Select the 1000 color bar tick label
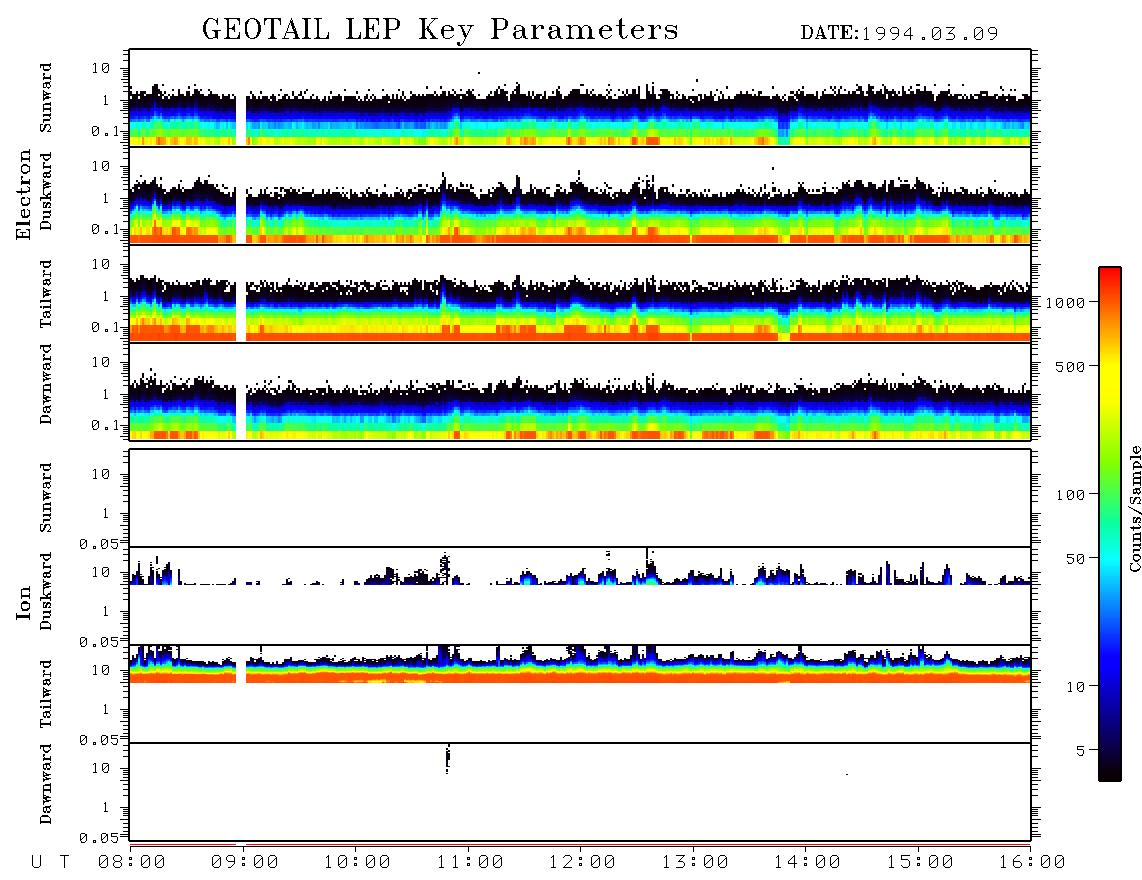Image resolution: width=1142 pixels, height=880 pixels. point(1065,303)
